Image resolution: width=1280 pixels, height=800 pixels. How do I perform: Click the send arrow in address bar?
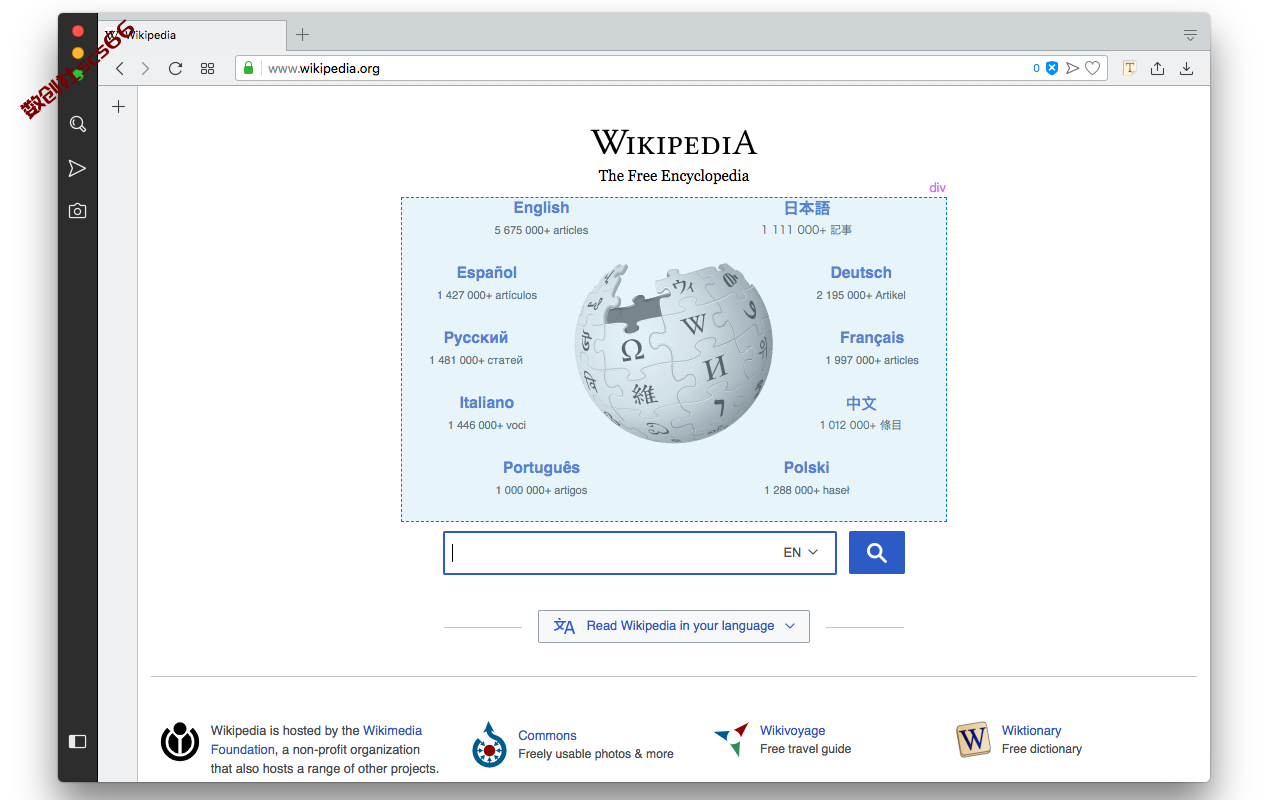(1072, 68)
